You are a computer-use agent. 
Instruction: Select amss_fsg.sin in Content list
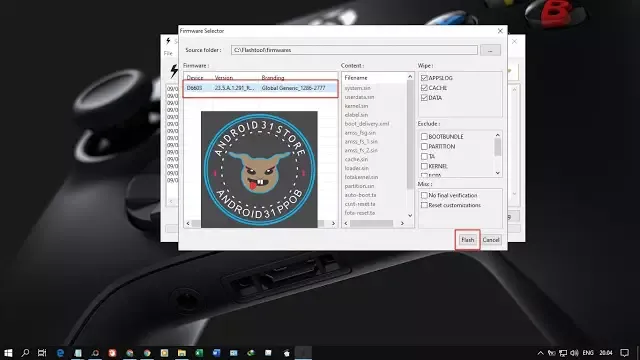tap(360, 133)
